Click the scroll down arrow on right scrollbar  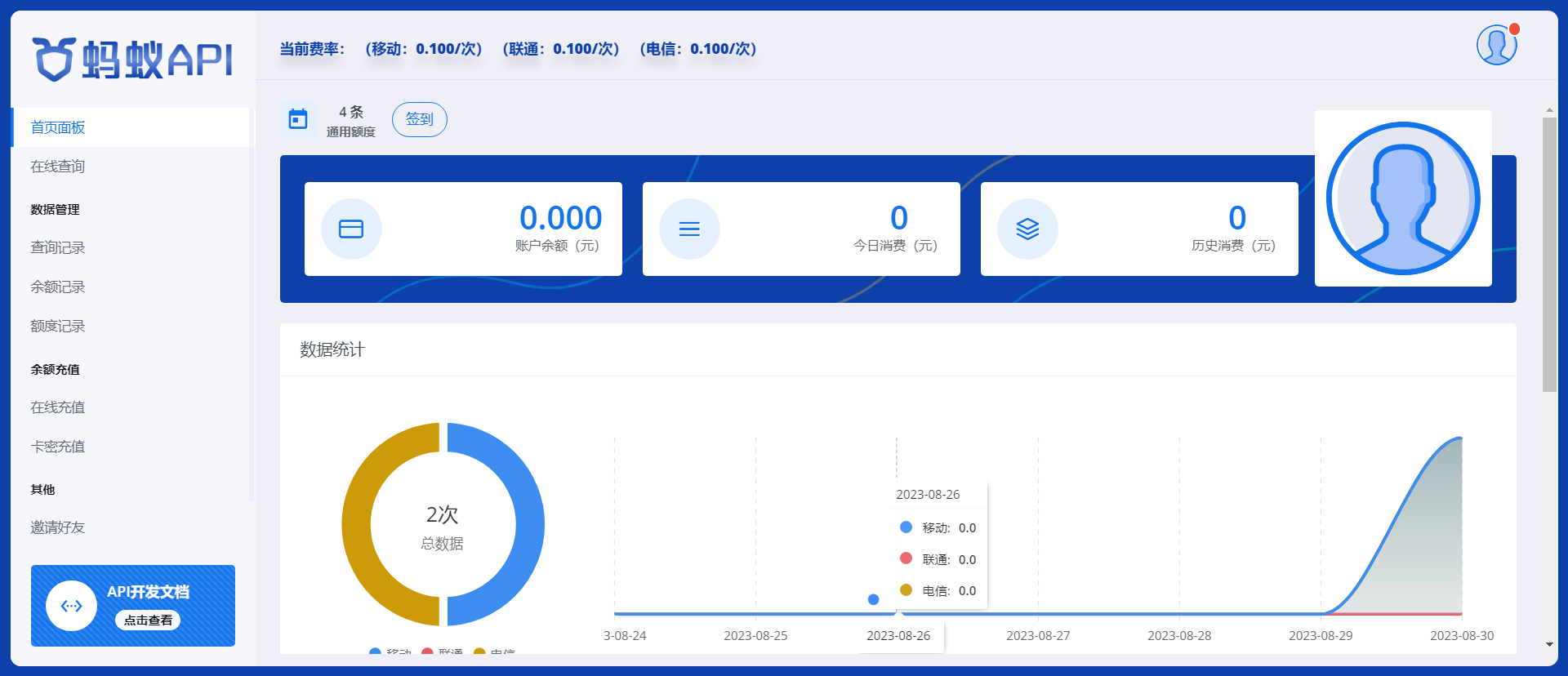[x=1549, y=644]
